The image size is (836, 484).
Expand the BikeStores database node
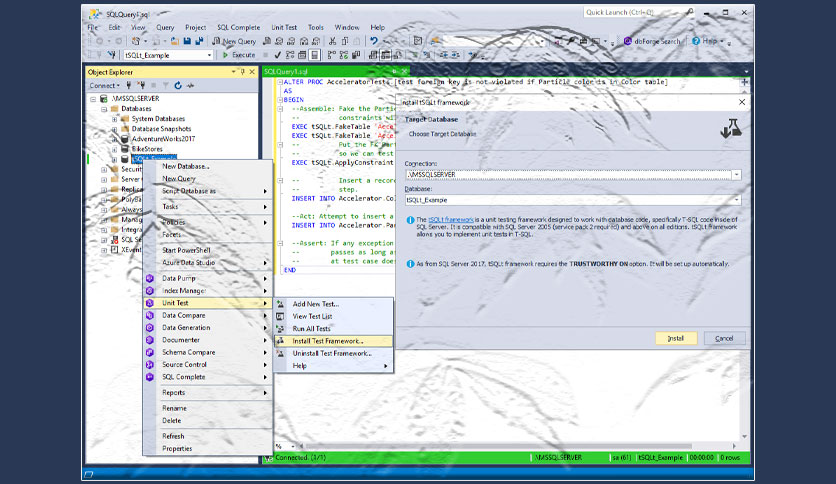point(114,149)
